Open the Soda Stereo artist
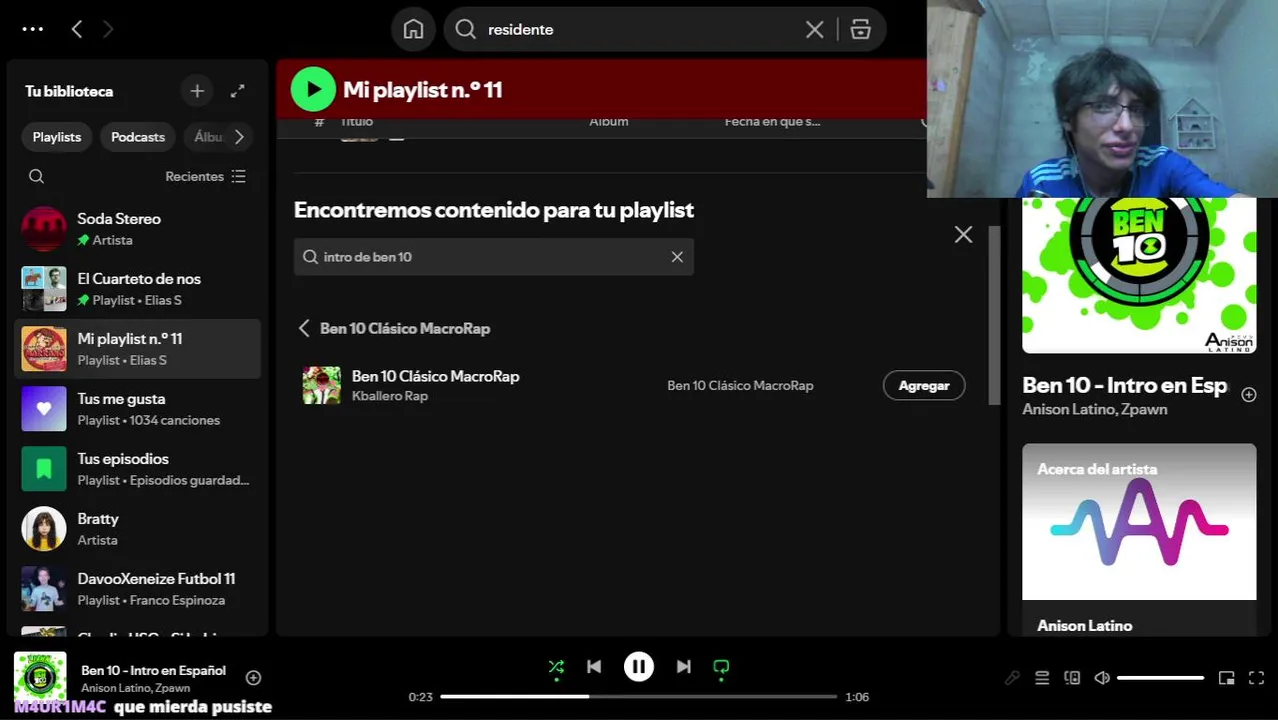This screenshot has width=1278, height=720. point(138,229)
